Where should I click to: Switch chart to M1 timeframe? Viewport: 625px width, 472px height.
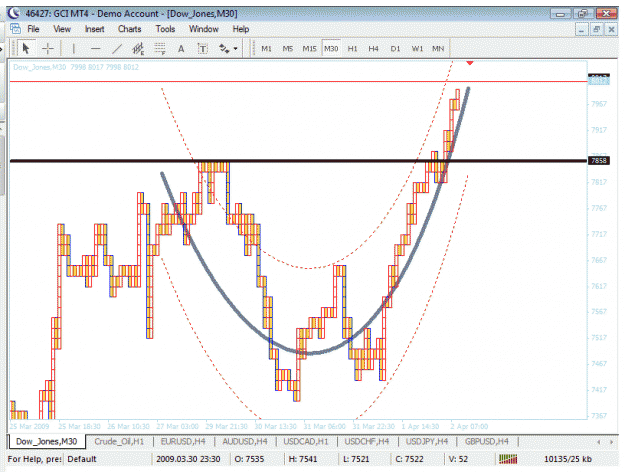click(x=266, y=49)
